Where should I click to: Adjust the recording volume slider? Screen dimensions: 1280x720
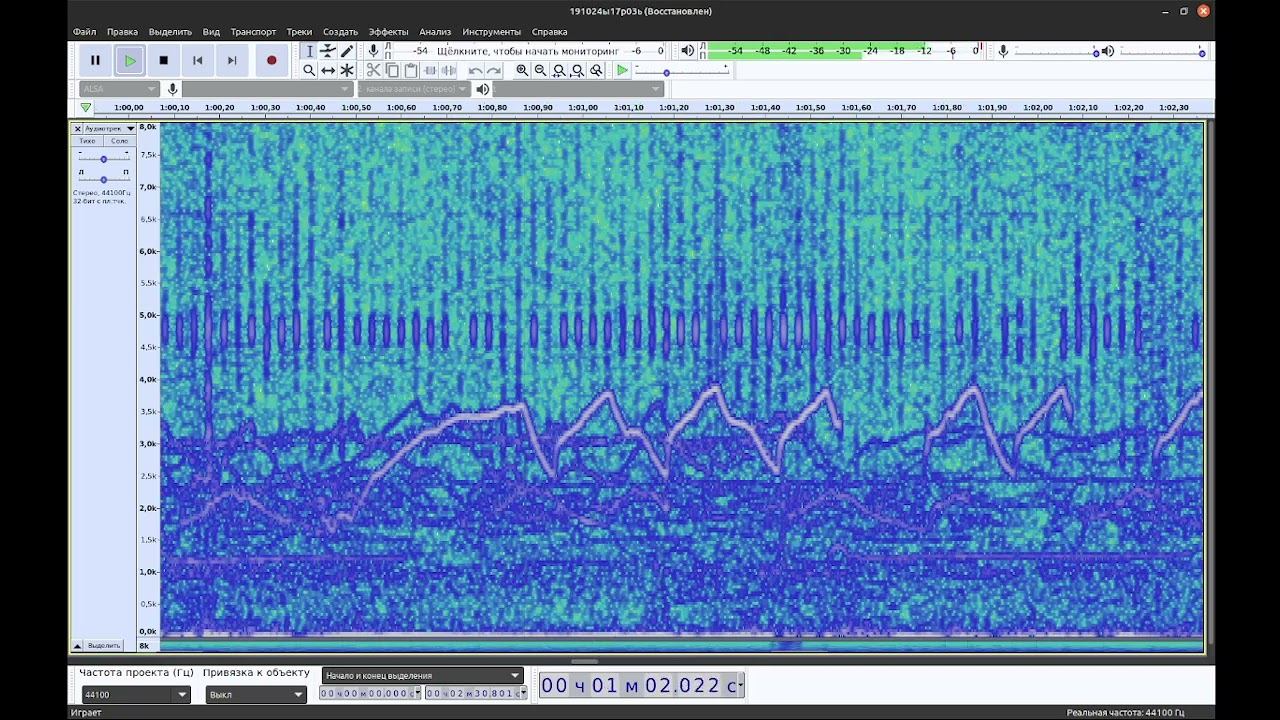click(x=1056, y=51)
